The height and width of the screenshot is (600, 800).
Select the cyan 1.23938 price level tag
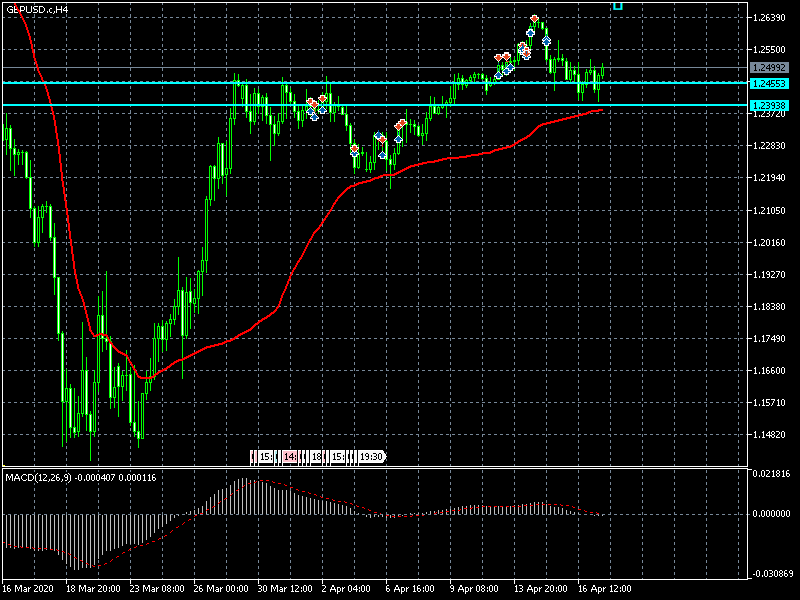(773, 105)
